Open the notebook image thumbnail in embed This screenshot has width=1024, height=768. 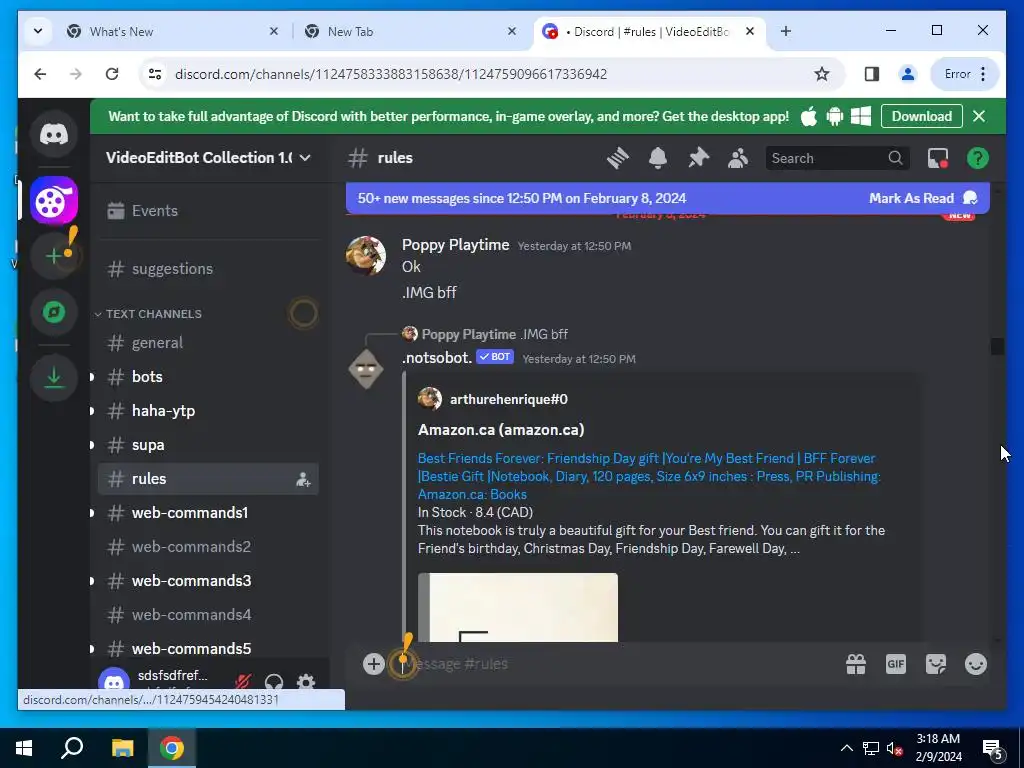(518, 607)
